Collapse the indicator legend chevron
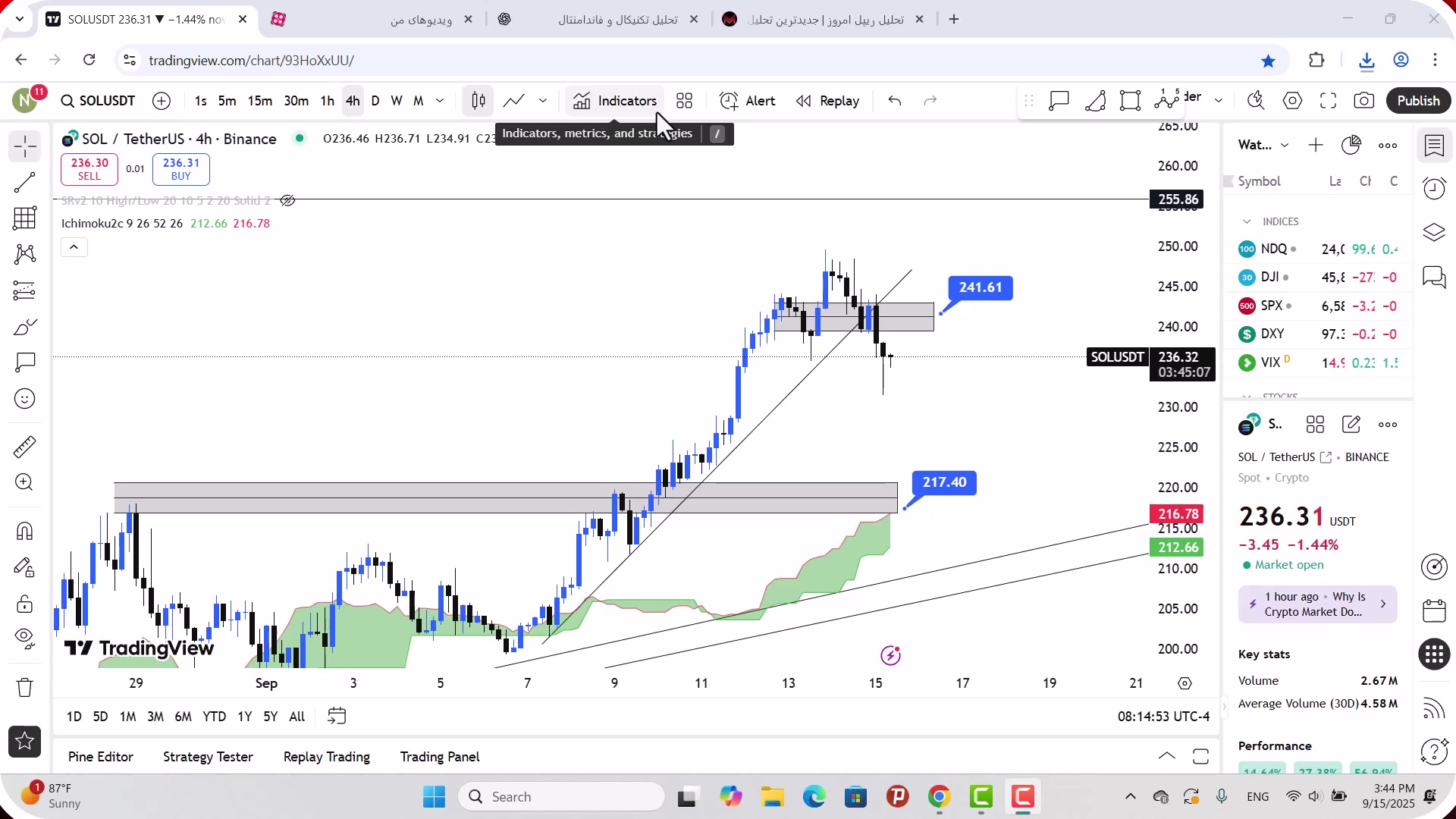The height and width of the screenshot is (819, 1456). 74,247
